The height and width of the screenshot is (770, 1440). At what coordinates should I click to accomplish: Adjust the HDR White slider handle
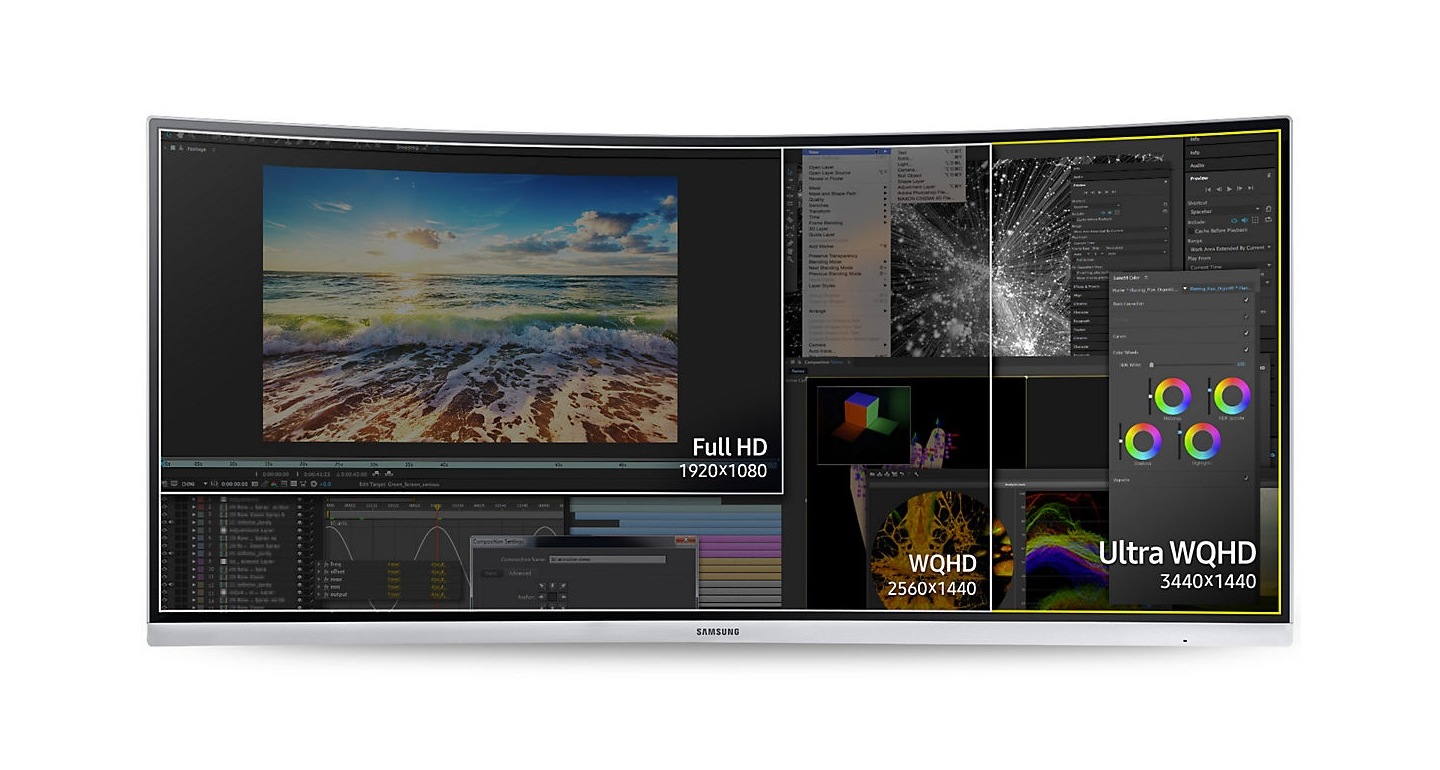point(1151,365)
